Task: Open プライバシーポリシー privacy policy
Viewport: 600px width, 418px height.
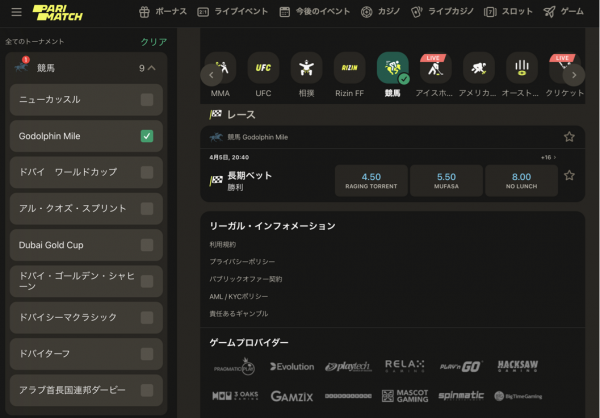Action: (x=242, y=262)
